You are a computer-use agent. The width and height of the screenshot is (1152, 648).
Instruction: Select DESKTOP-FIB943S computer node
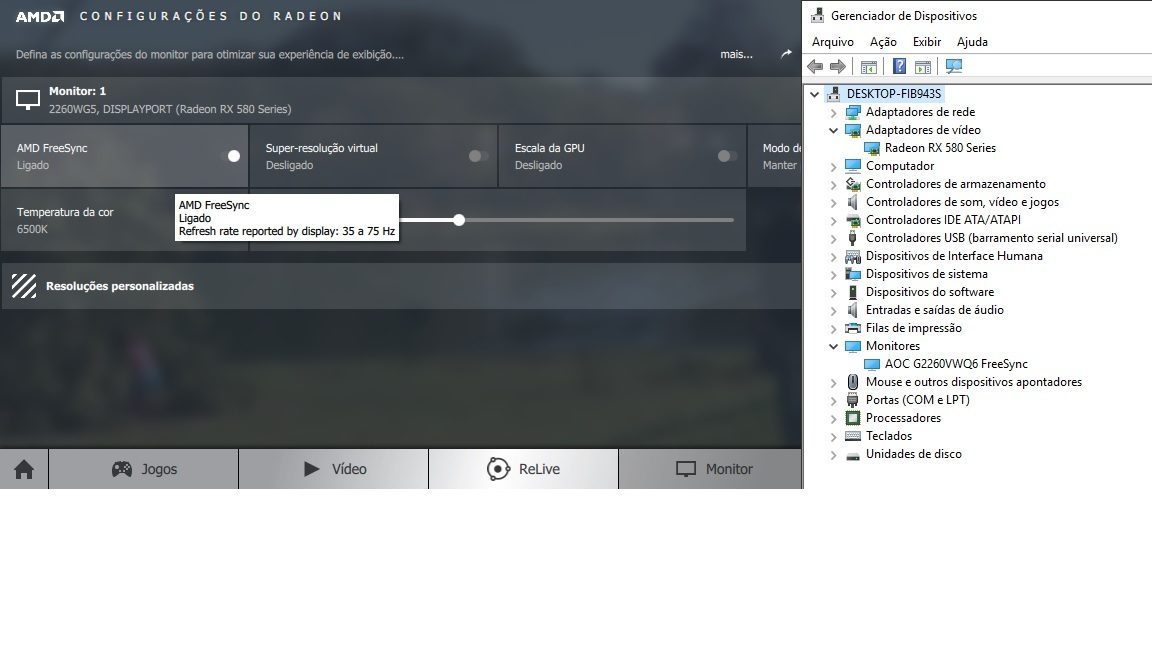pyautogui.click(x=893, y=94)
